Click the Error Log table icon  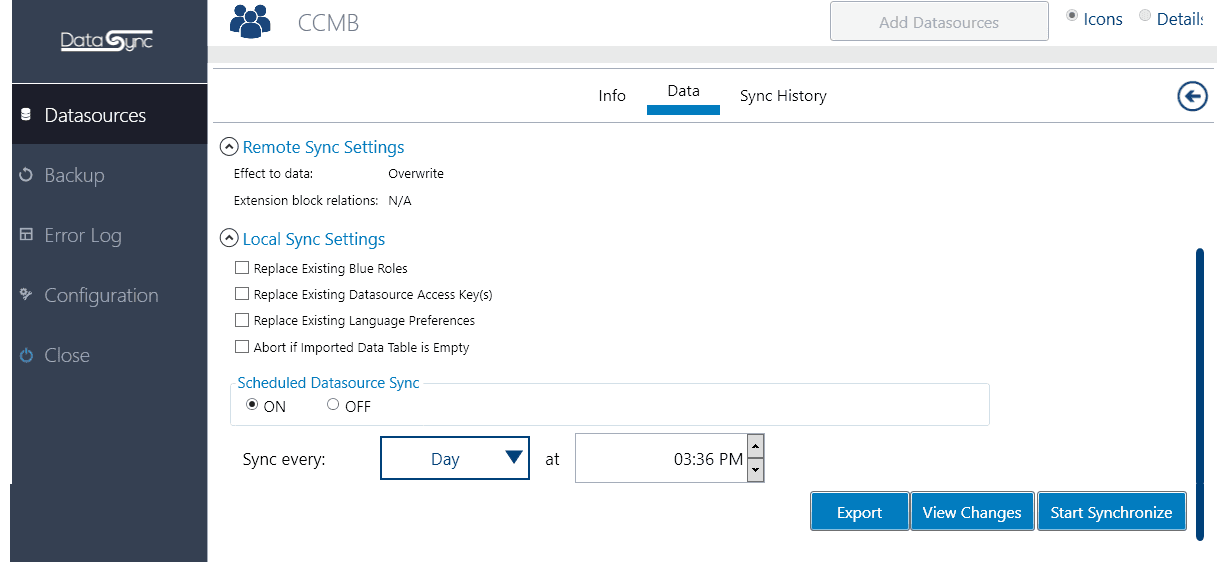pos(26,236)
